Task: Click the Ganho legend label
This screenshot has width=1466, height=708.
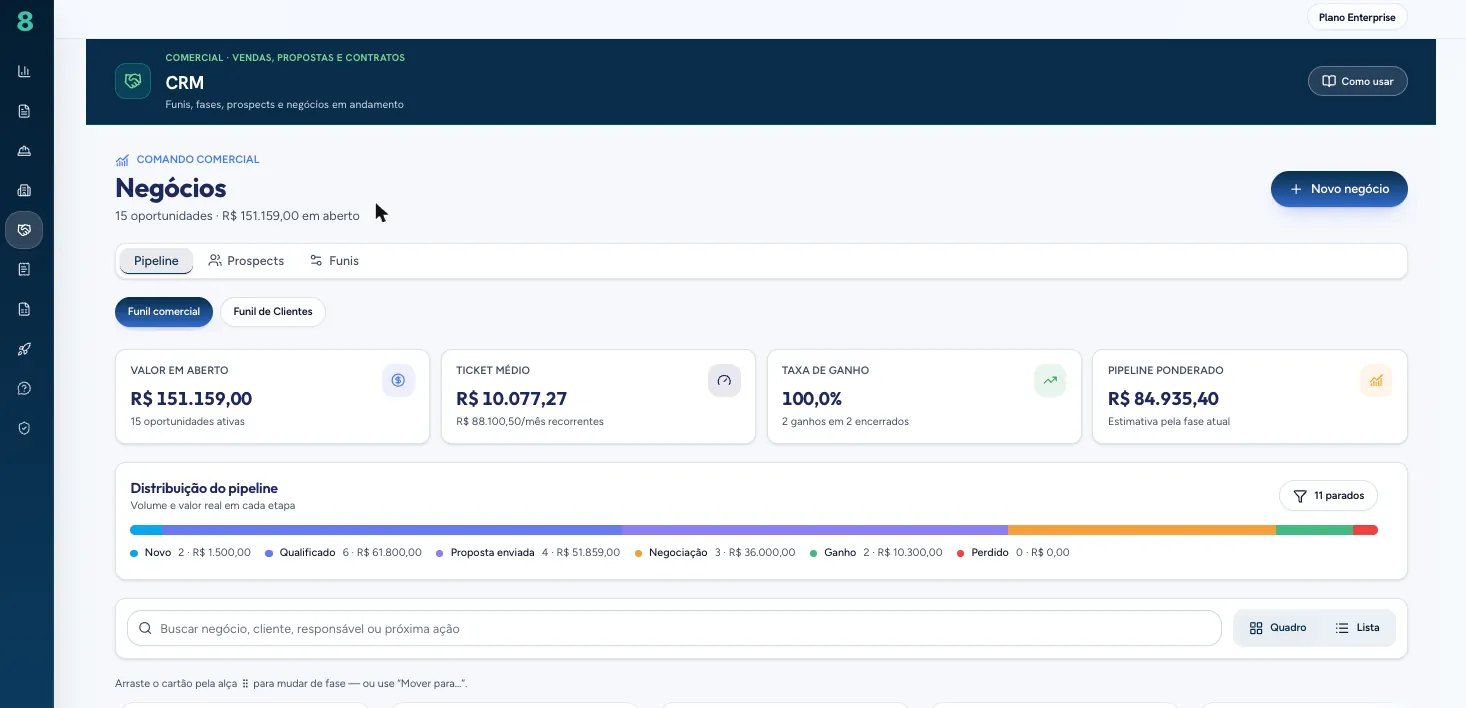Action: 840,553
